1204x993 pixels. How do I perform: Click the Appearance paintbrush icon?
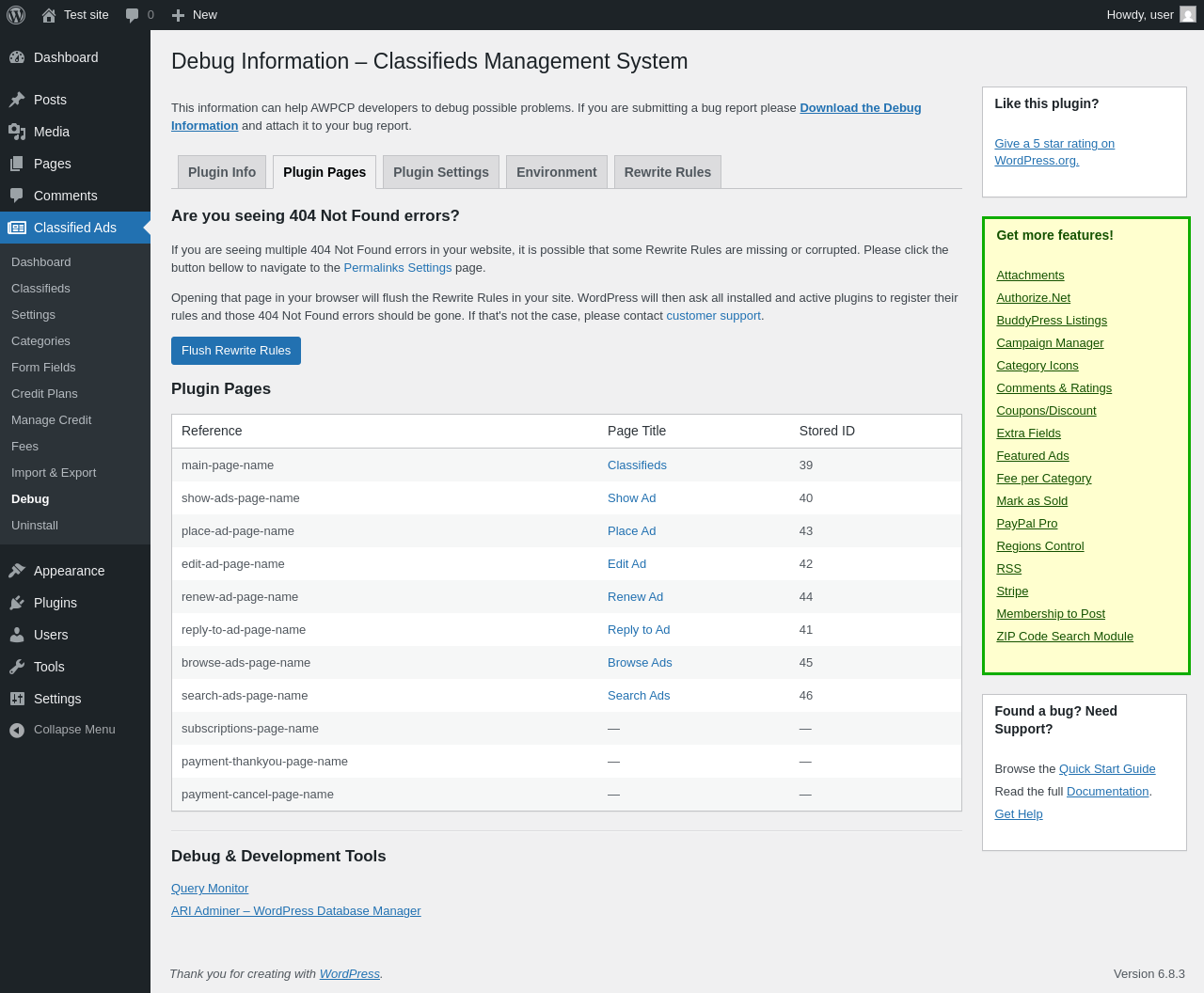pos(17,571)
